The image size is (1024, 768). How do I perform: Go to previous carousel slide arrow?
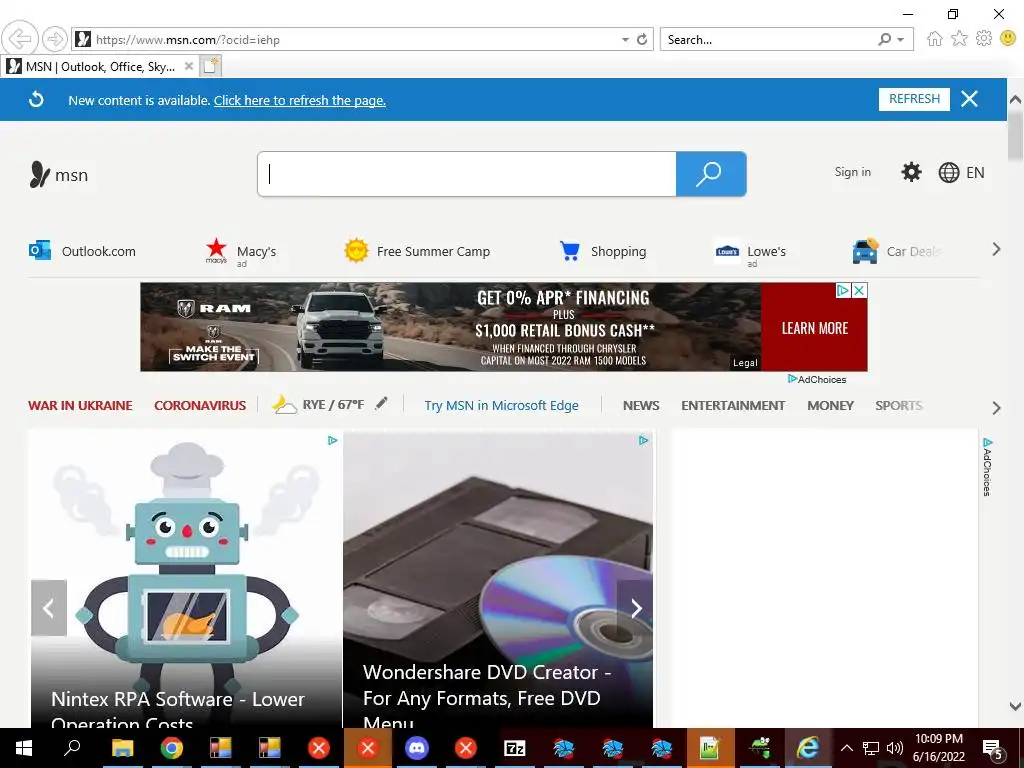tap(49, 608)
